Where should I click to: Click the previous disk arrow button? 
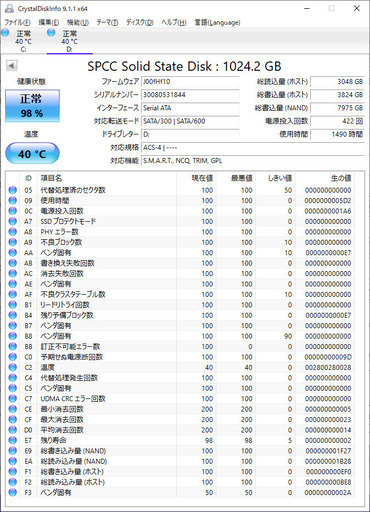[x=12, y=66]
